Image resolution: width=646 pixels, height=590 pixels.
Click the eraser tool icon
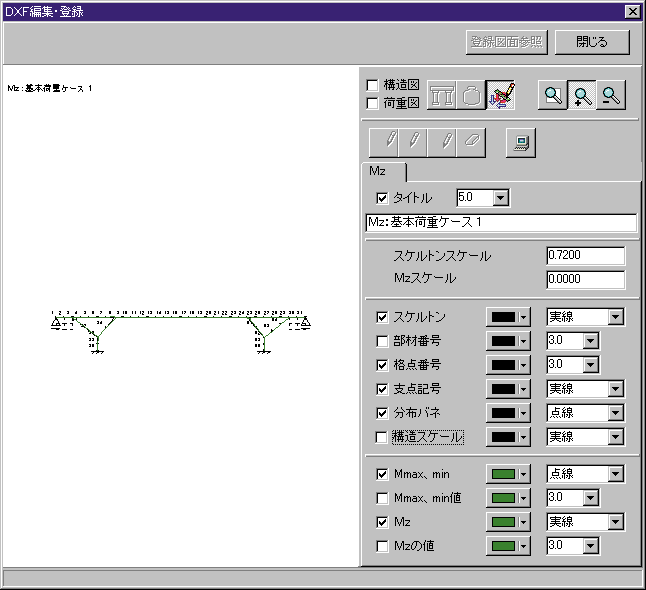[x=471, y=143]
